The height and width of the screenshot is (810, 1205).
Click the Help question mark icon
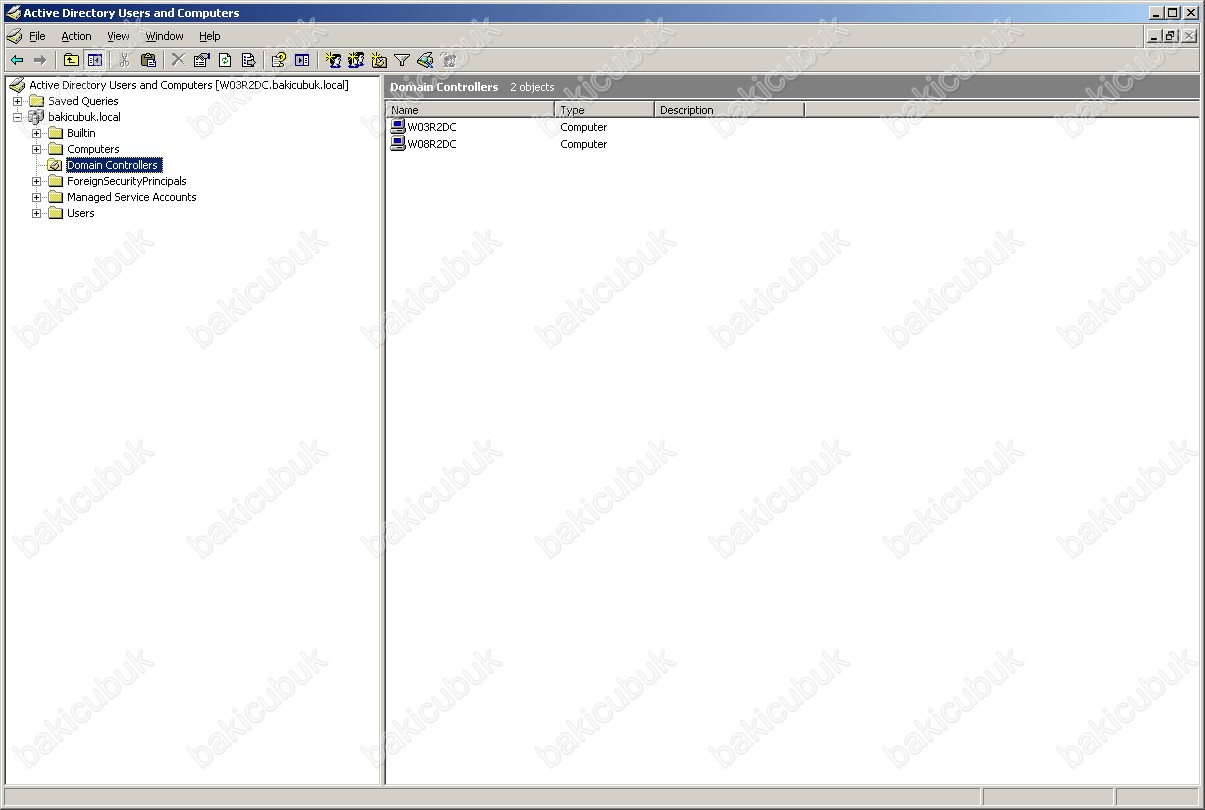[279, 60]
